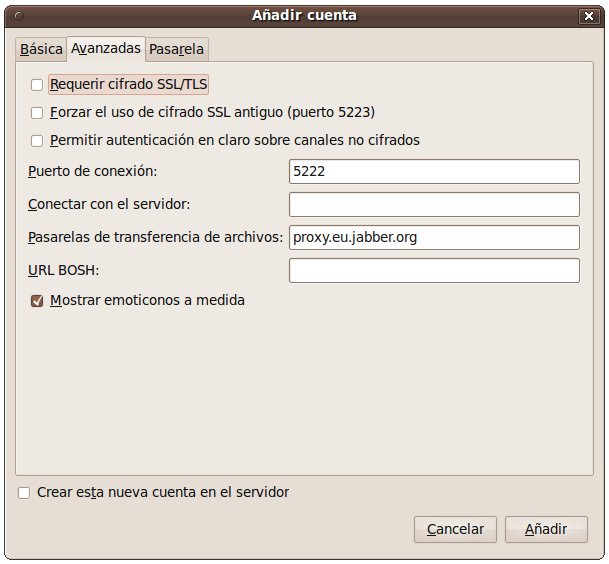The image size is (609, 564).
Task: Click the connection port field containing 5222
Action: (434, 172)
